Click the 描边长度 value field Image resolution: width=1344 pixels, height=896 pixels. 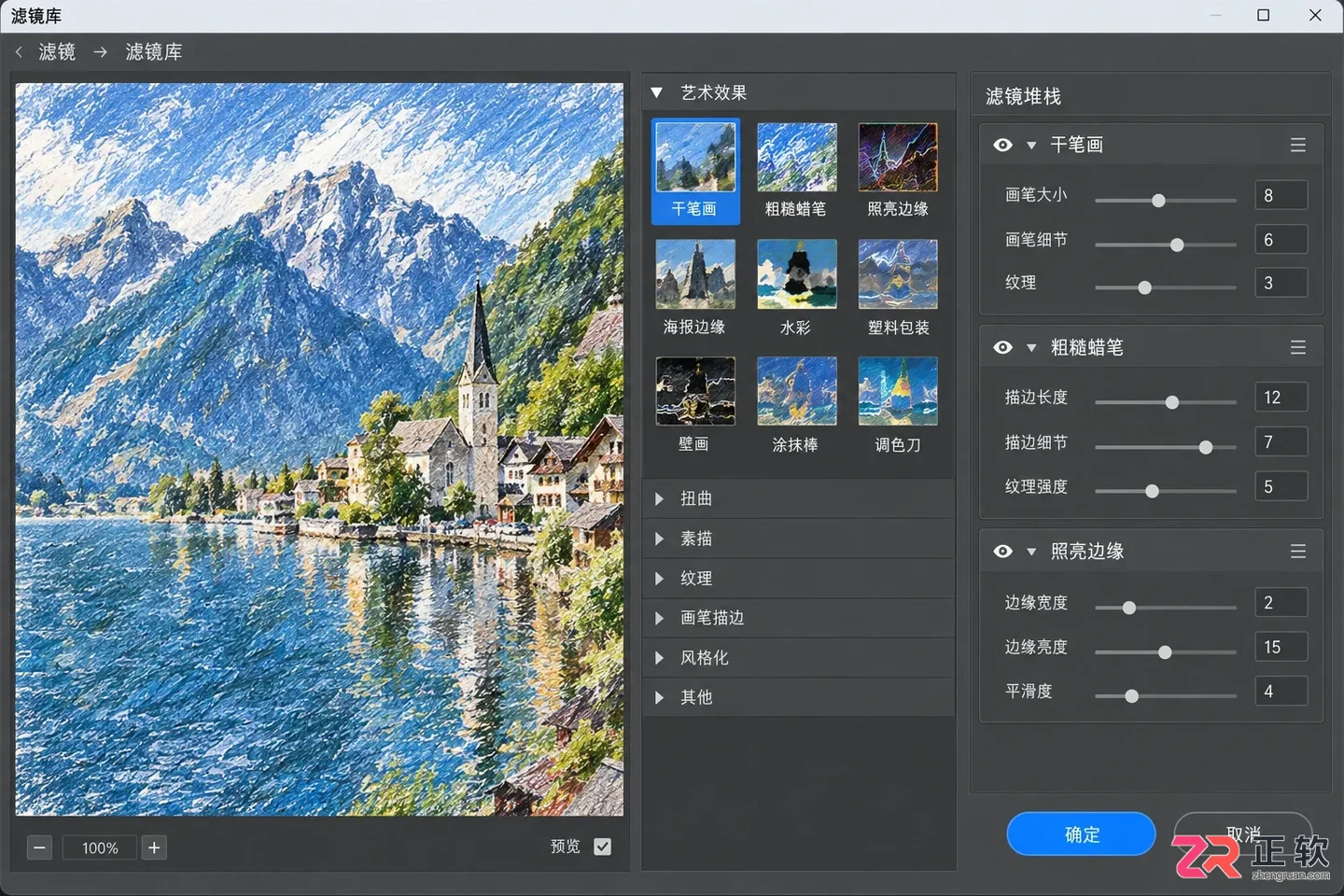1281,398
